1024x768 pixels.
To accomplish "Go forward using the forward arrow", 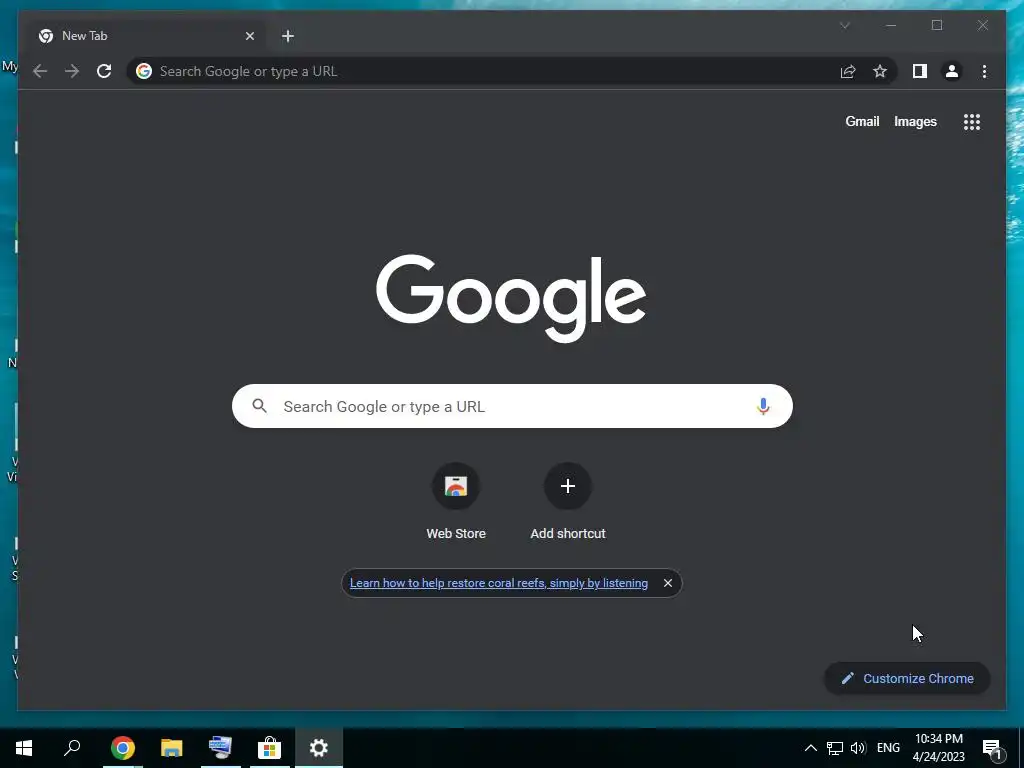I will (x=72, y=71).
